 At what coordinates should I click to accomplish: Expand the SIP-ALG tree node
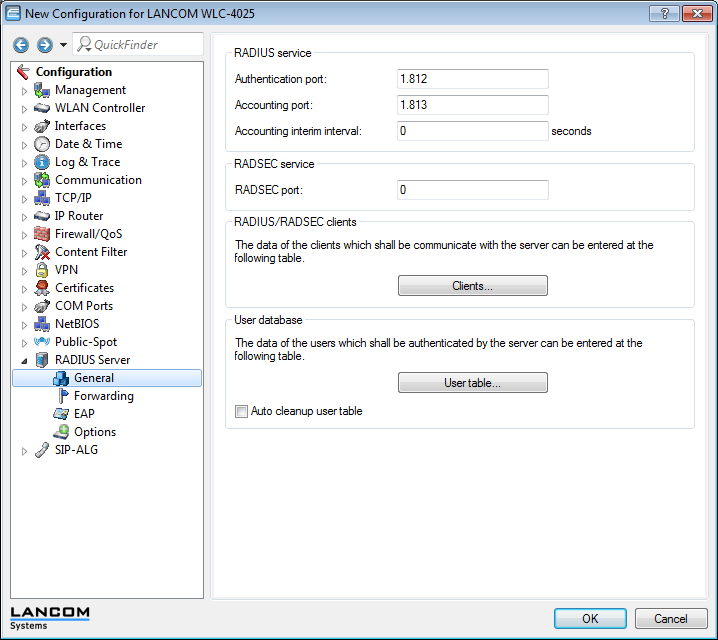point(25,451)
